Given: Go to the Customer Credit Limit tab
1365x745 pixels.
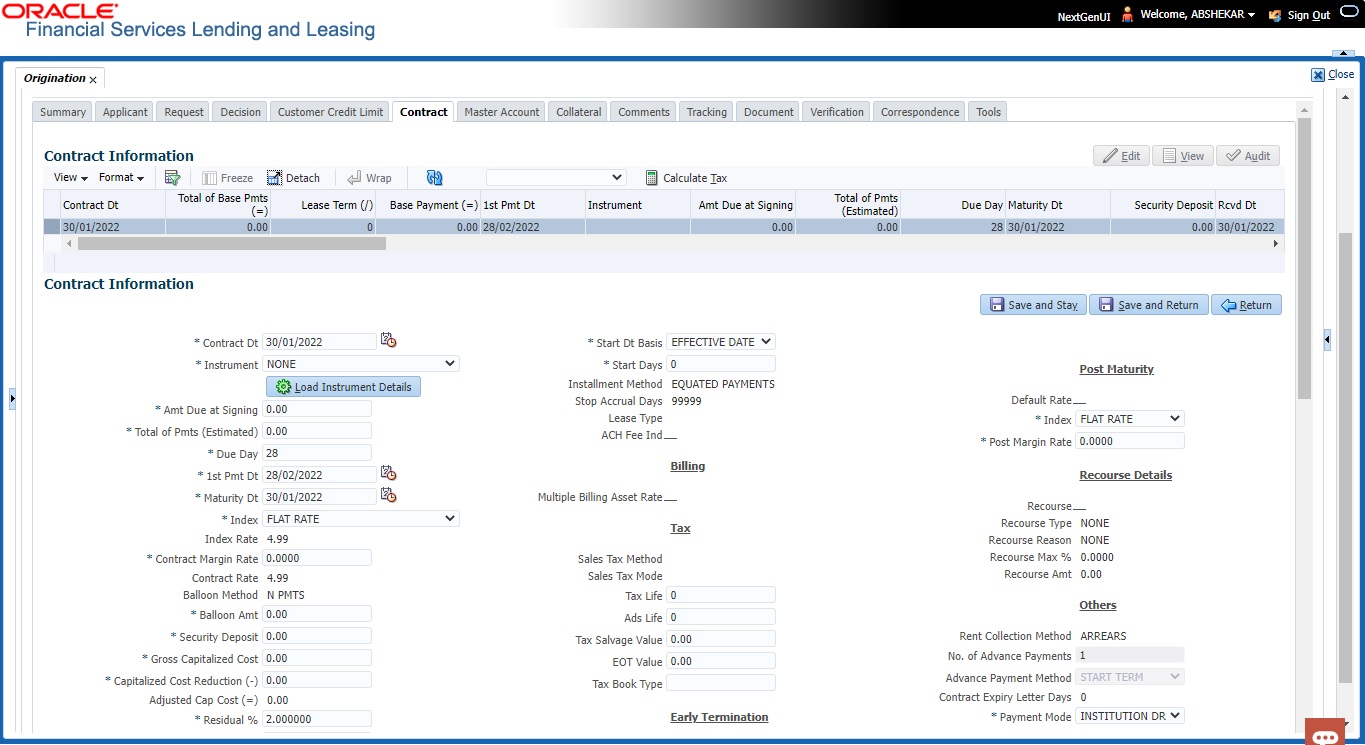Looking at the screenshot, I should click(330, 112).
